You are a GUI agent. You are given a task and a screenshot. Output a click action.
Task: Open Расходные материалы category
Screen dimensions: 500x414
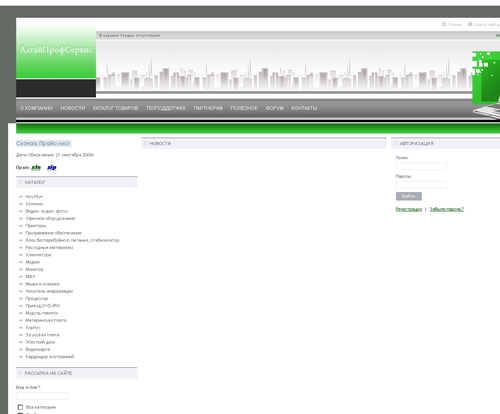click(x=49, y=248)
